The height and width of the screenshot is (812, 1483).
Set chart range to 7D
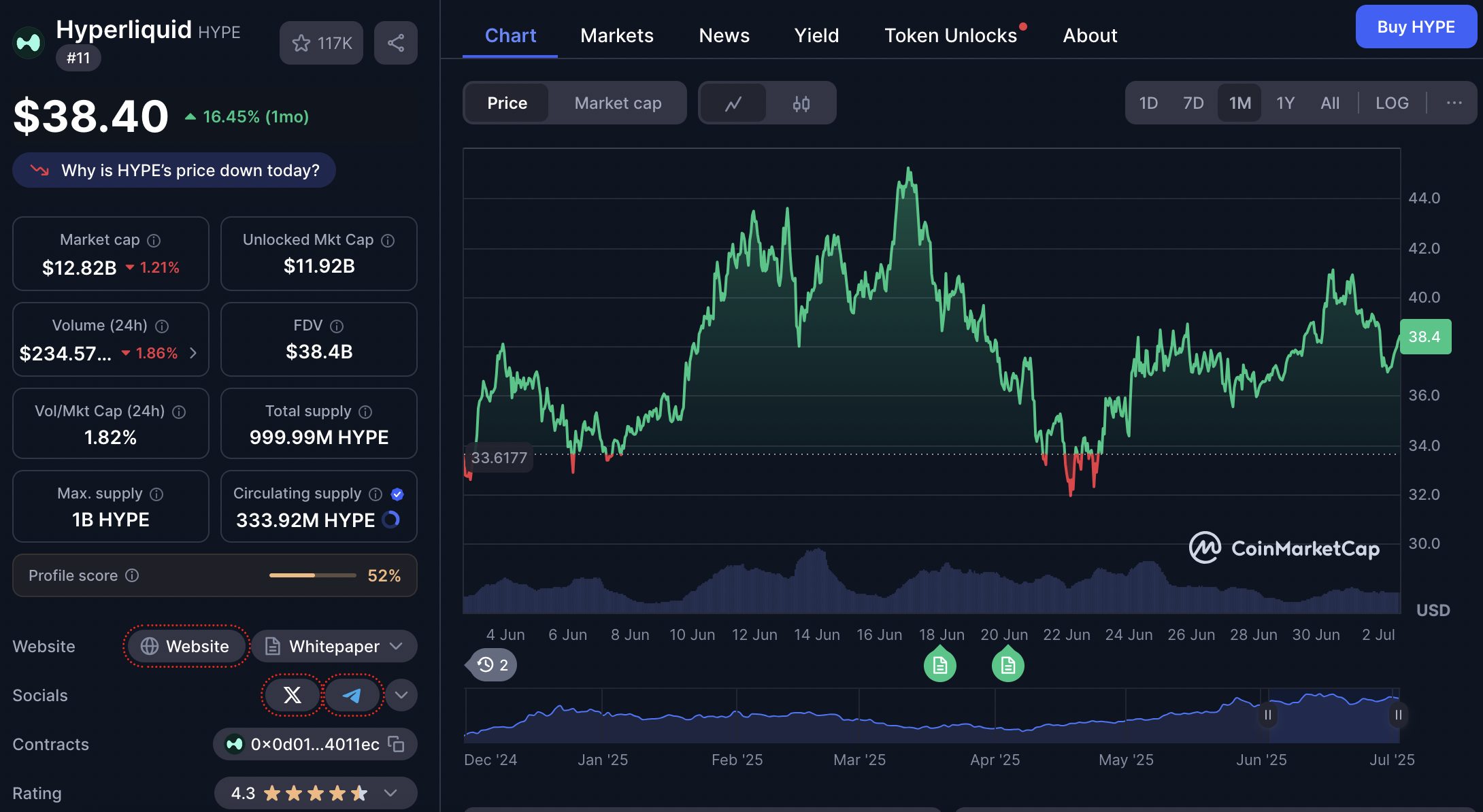coord(1193,103)
